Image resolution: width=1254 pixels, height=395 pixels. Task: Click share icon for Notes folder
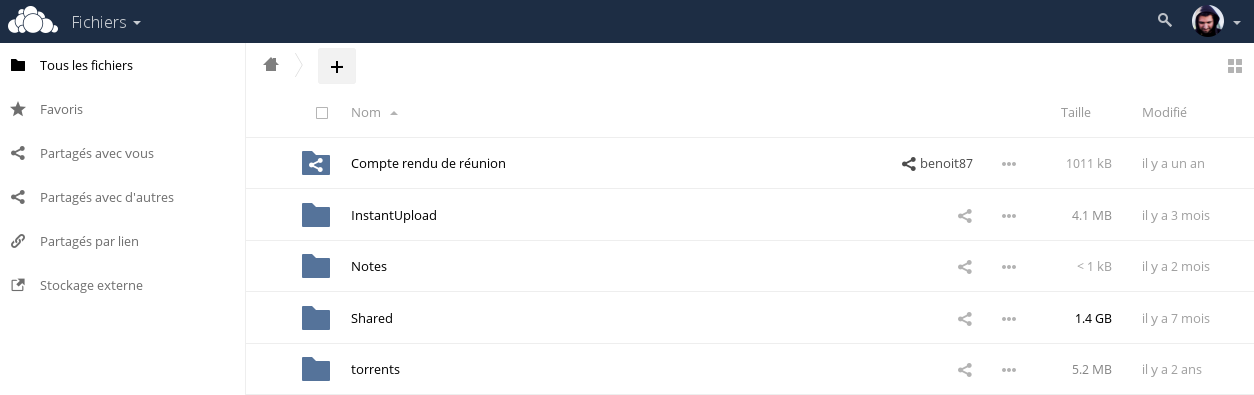point(965,267)
